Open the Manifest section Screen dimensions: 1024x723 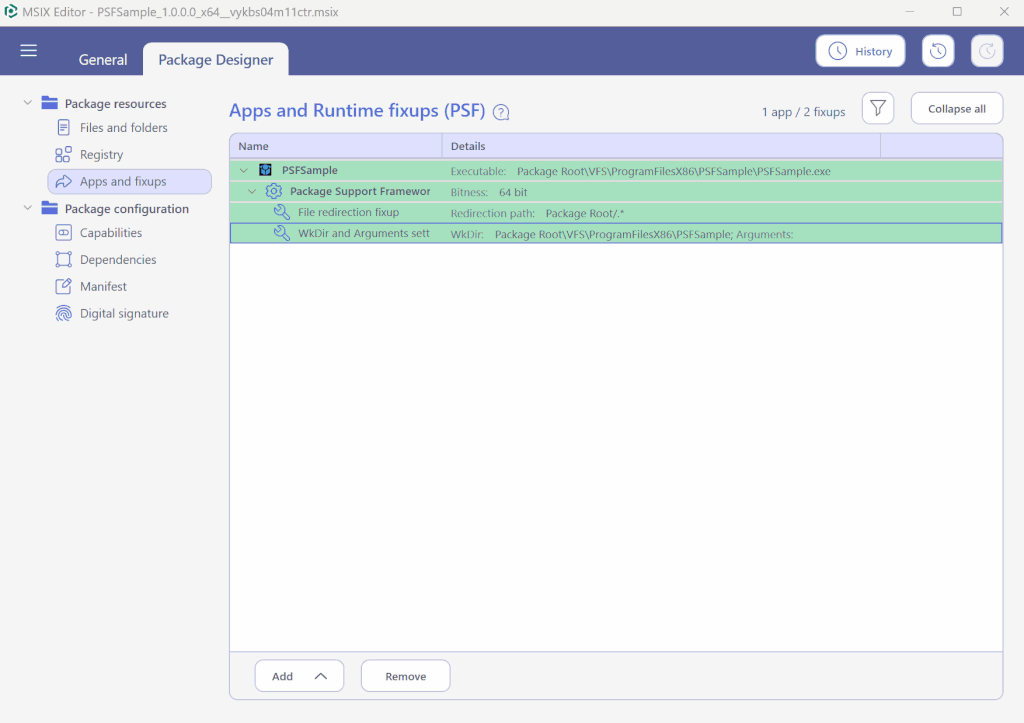tap(103, 286)
